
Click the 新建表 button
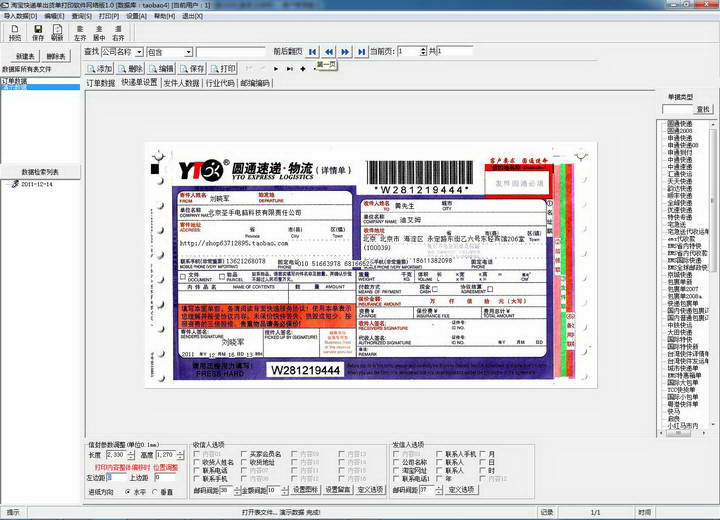(x=25, y=56)
